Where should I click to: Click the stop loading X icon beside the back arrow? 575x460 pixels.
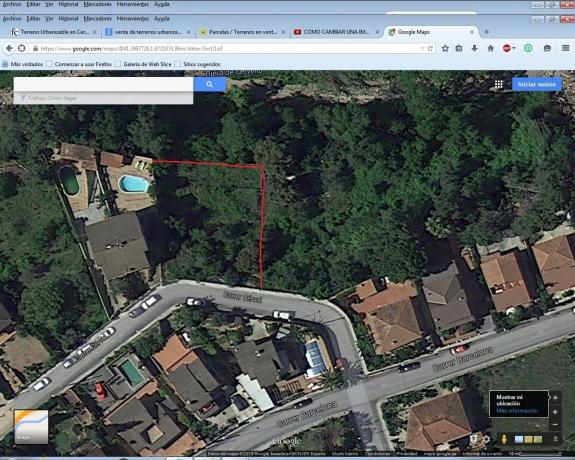point(22,48)
